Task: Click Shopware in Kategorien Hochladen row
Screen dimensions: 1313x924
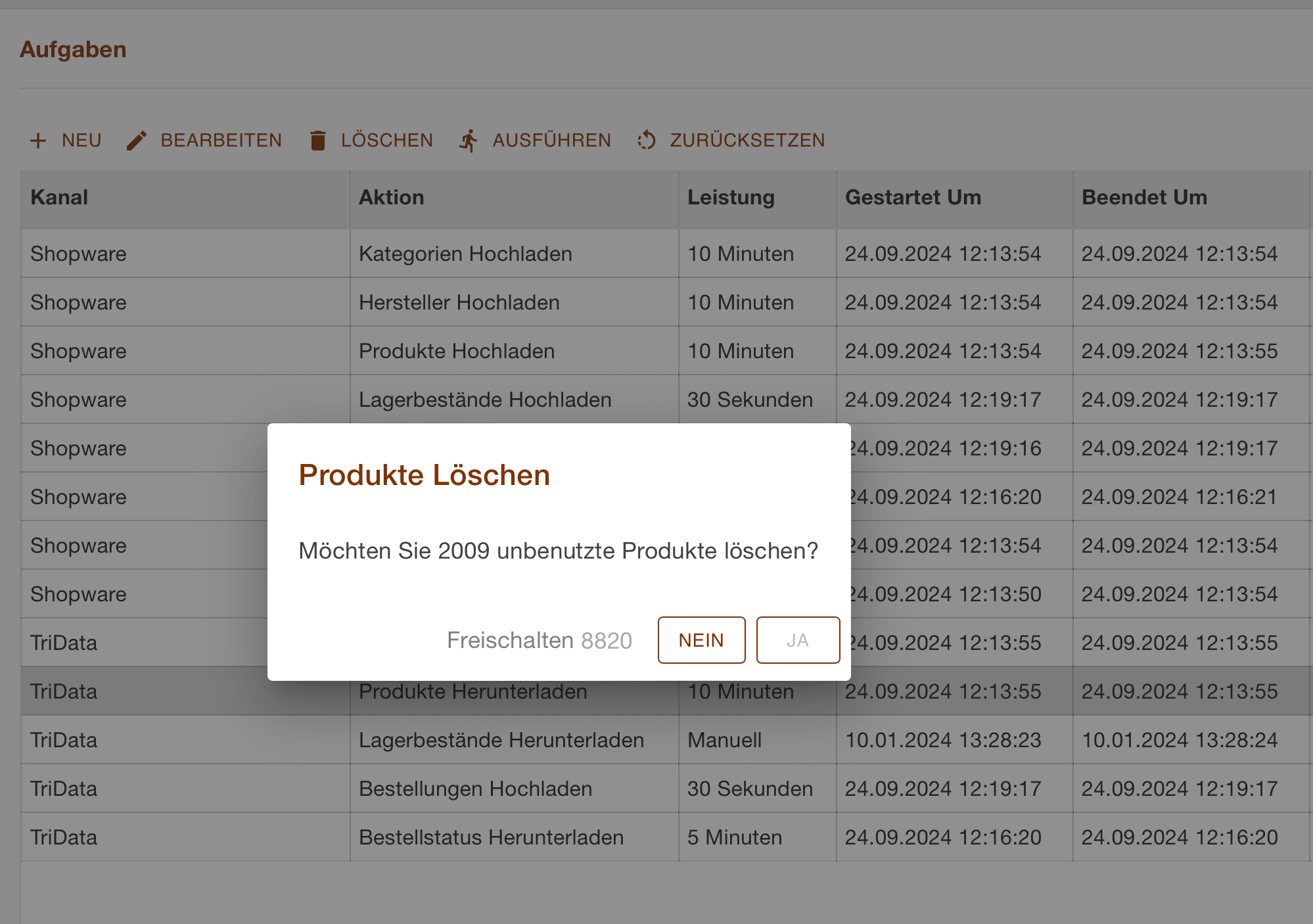Action: 185,254
